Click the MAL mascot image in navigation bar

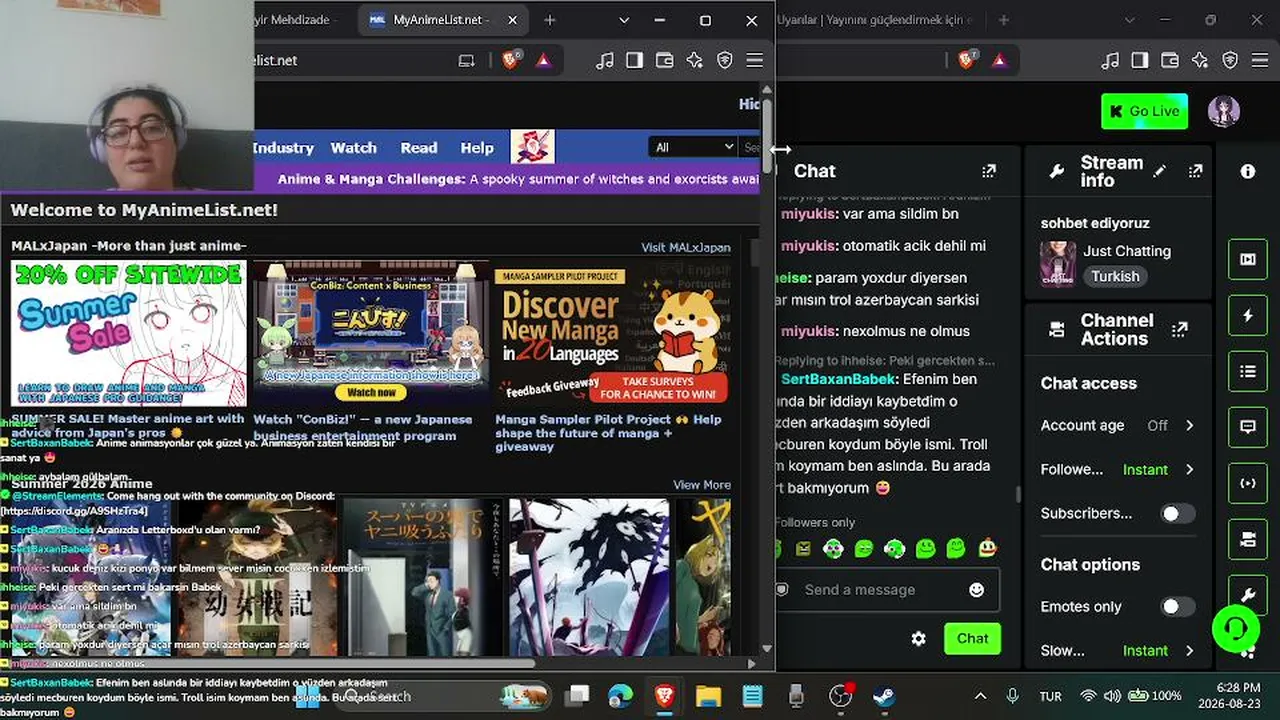532,147
